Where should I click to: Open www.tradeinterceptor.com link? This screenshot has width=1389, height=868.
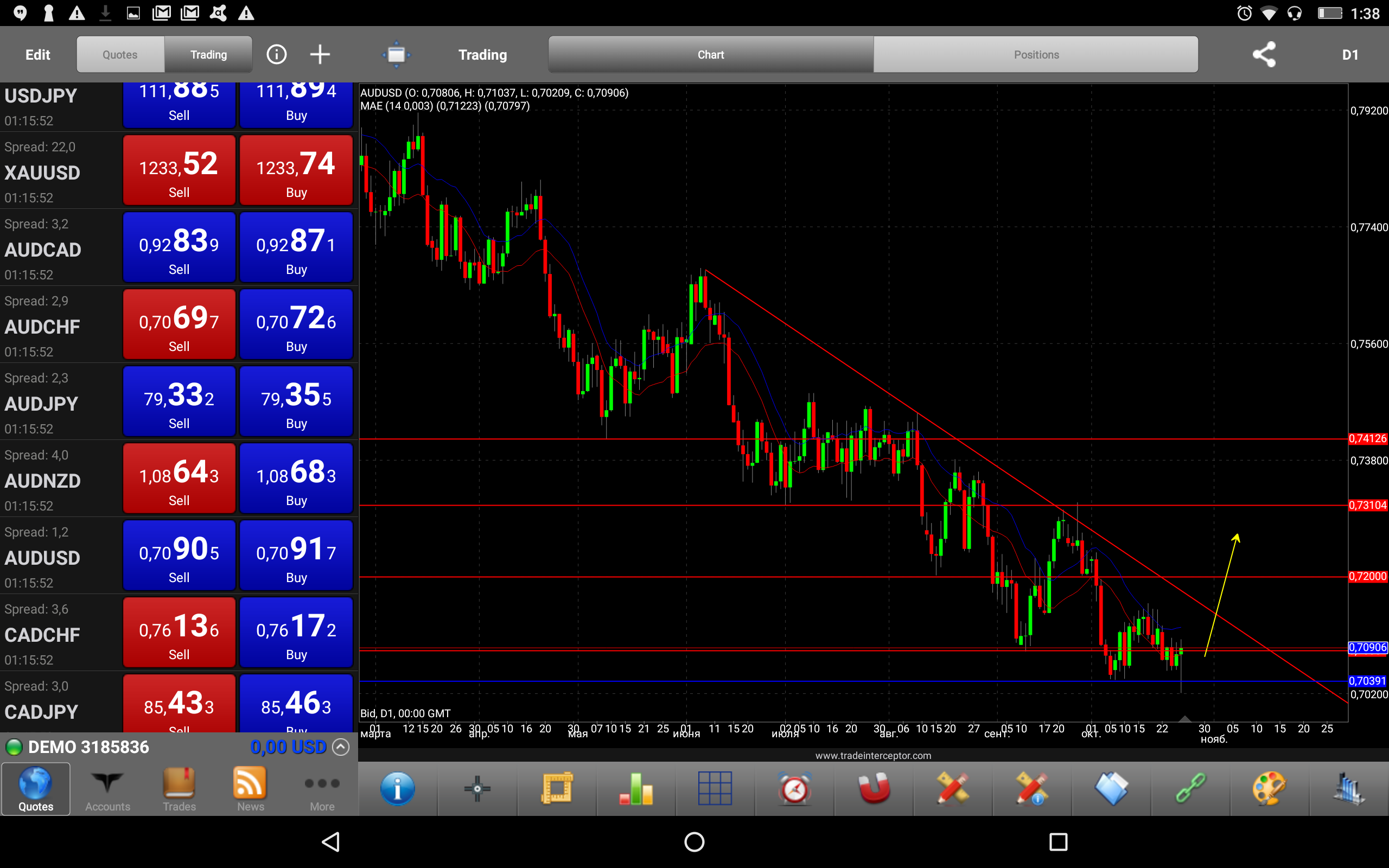[x=873, y=756]
